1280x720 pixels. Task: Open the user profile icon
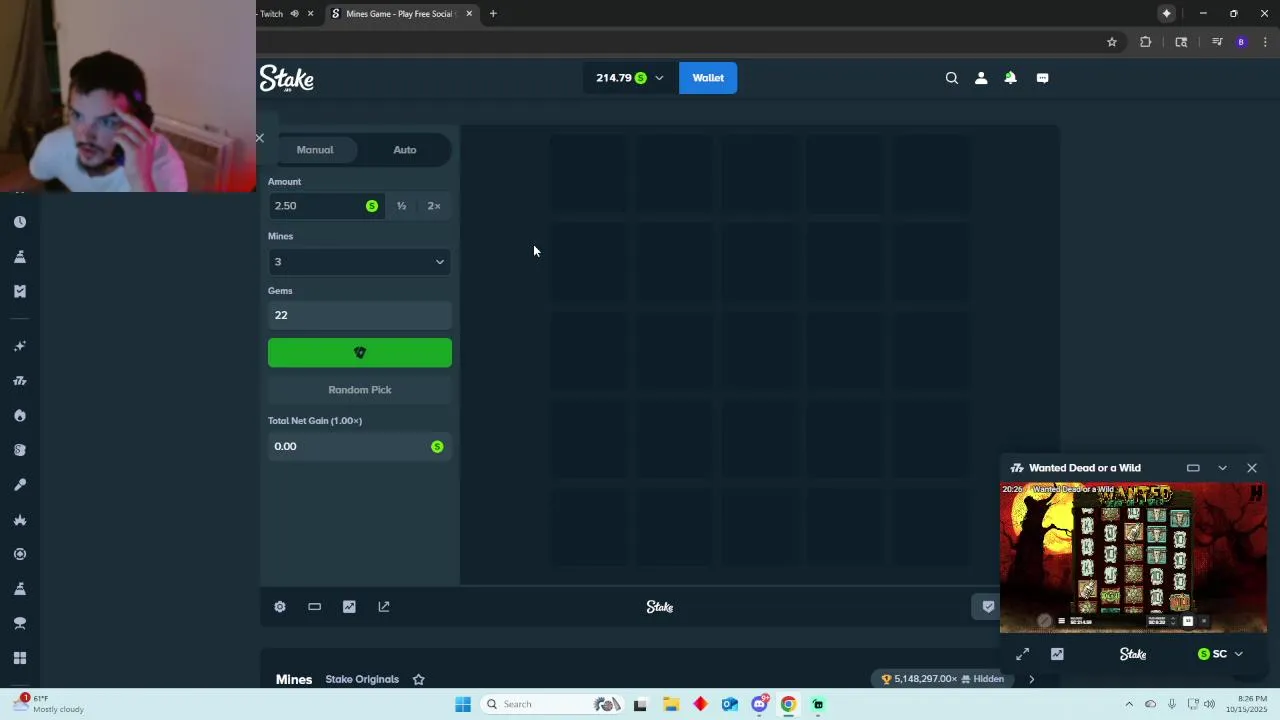(981, 78)
